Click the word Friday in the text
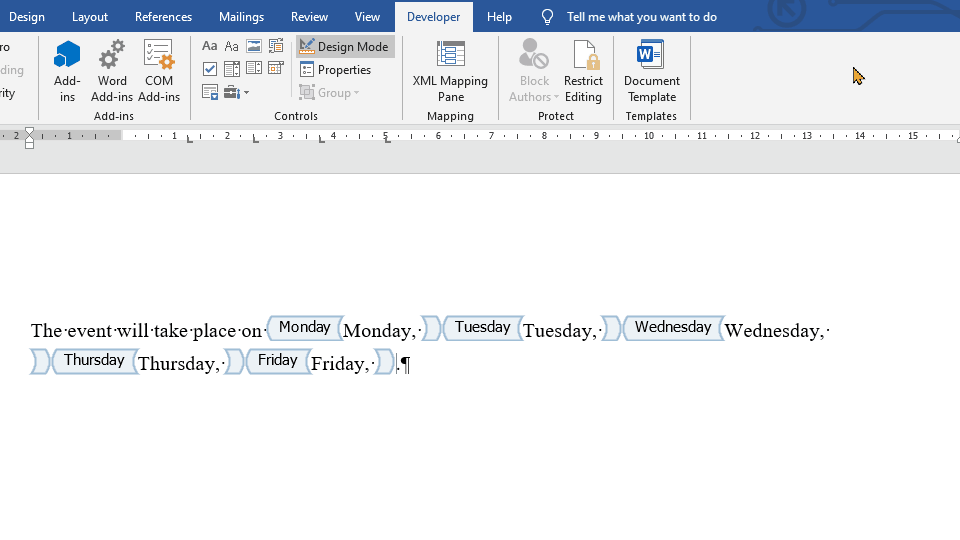 point(337,364)
